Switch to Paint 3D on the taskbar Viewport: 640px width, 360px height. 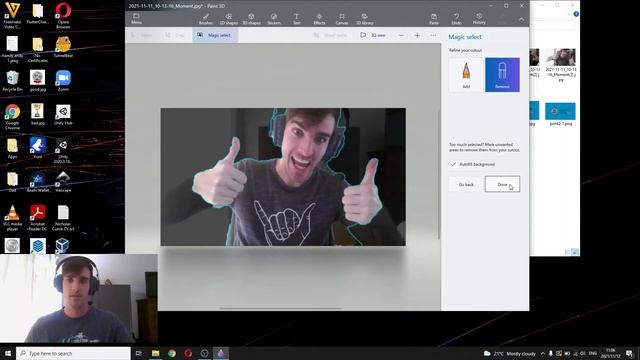tap(221, 353)
